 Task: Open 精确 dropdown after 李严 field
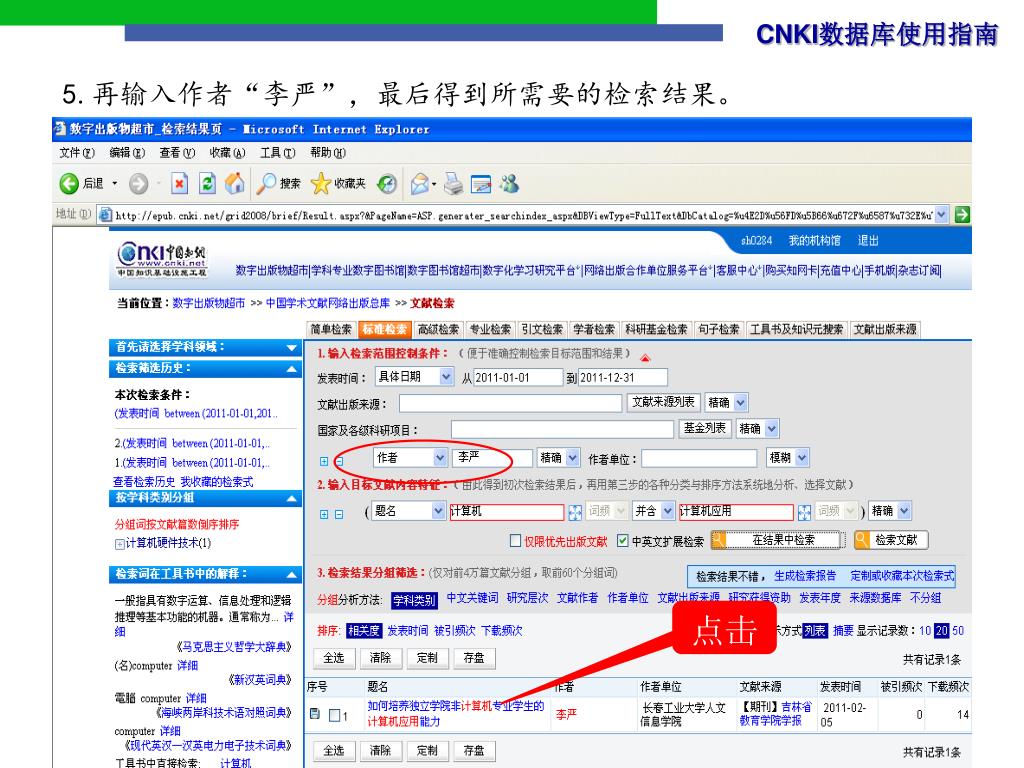pos(558,458)
